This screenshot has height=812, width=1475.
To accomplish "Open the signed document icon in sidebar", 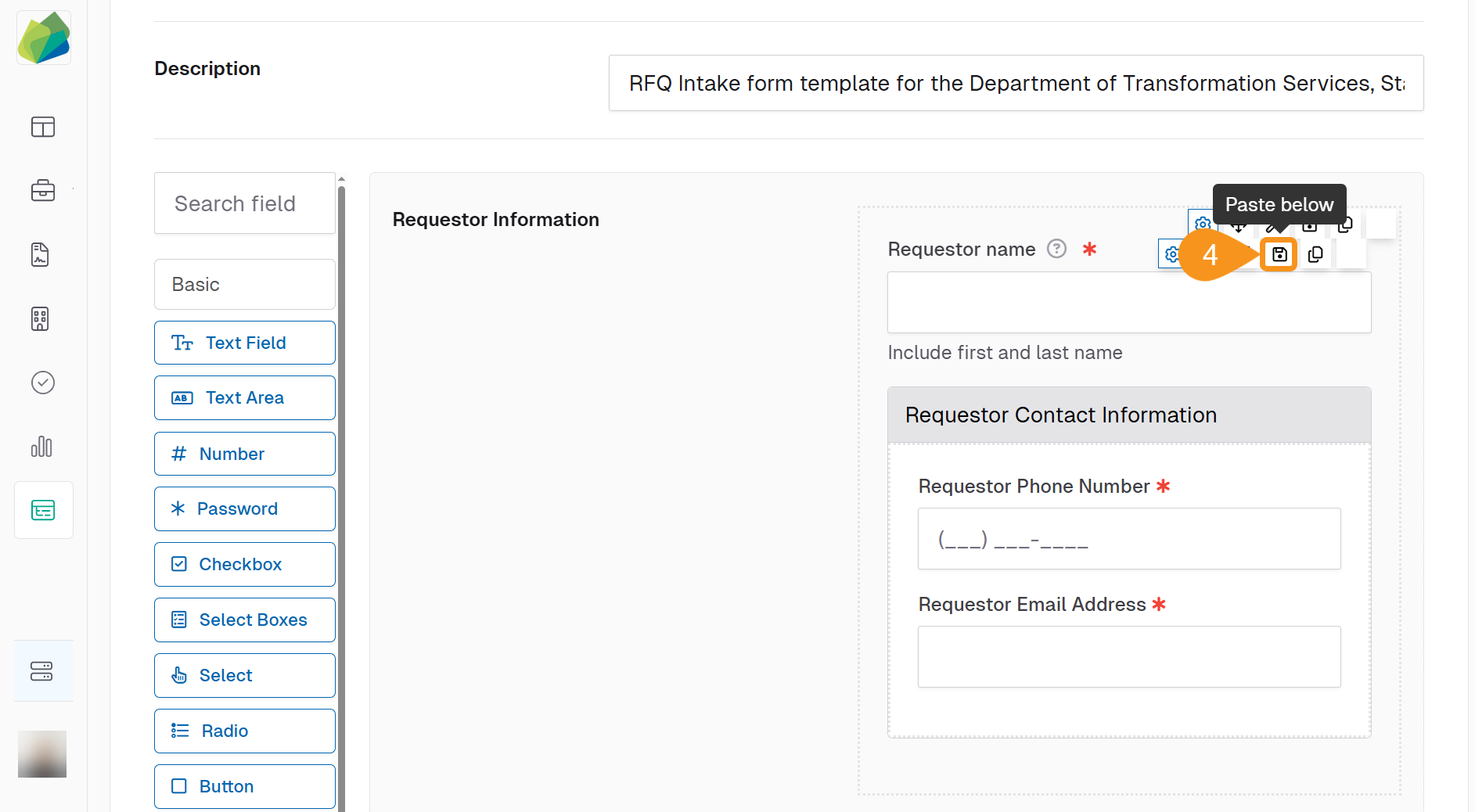I will [41, 254].
